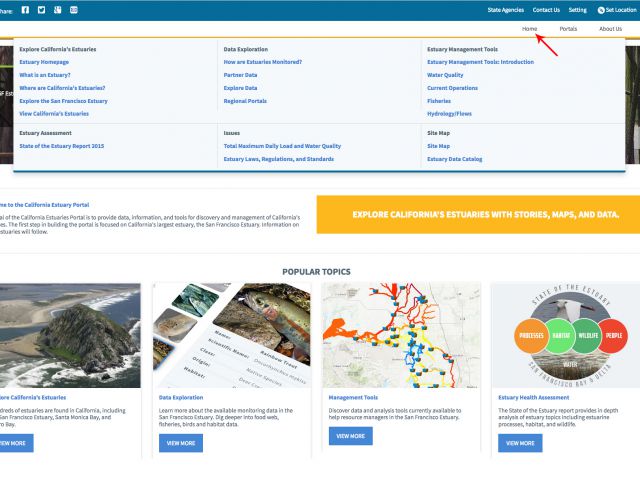The image size is (640, 480).
Task: Open Total Maximum Daily Load and Water Quality
Action: (282, 146)
